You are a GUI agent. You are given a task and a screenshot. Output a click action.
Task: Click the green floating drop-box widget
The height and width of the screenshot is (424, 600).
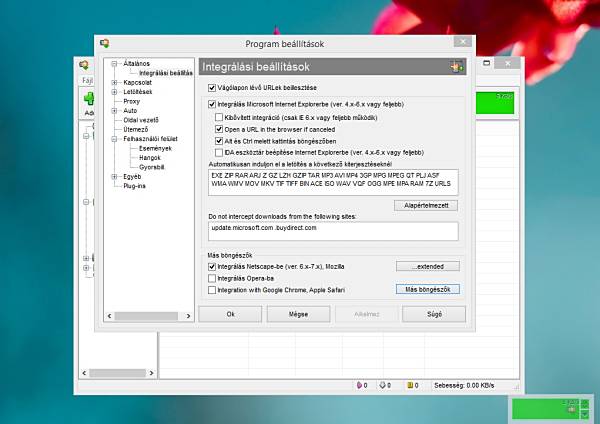[x=546, y=409]
